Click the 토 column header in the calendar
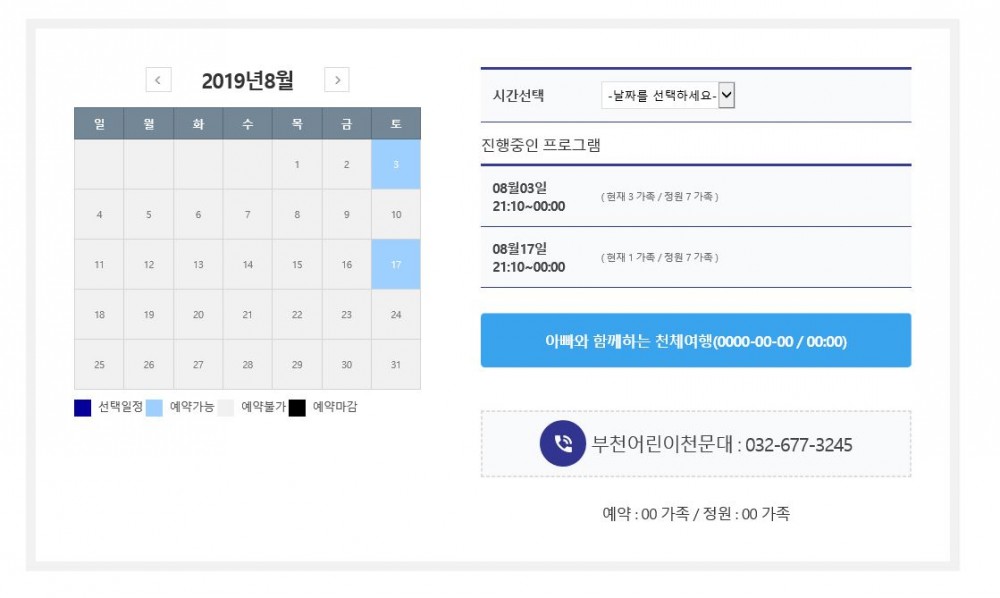This screenshot has height=598, width=1000. coord(396,123)
